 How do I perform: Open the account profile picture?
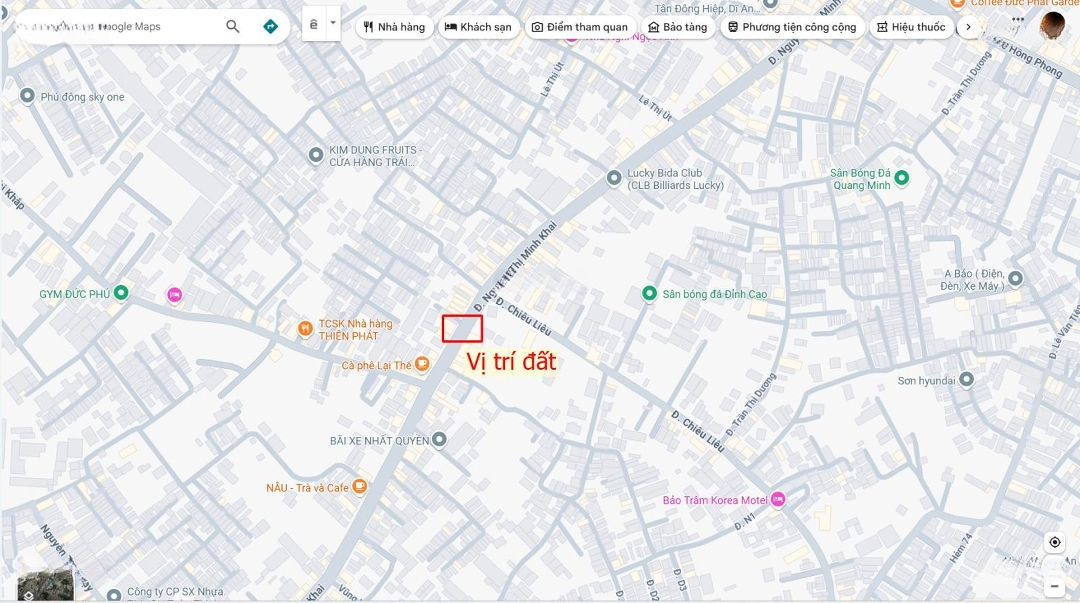(1052, 25)
